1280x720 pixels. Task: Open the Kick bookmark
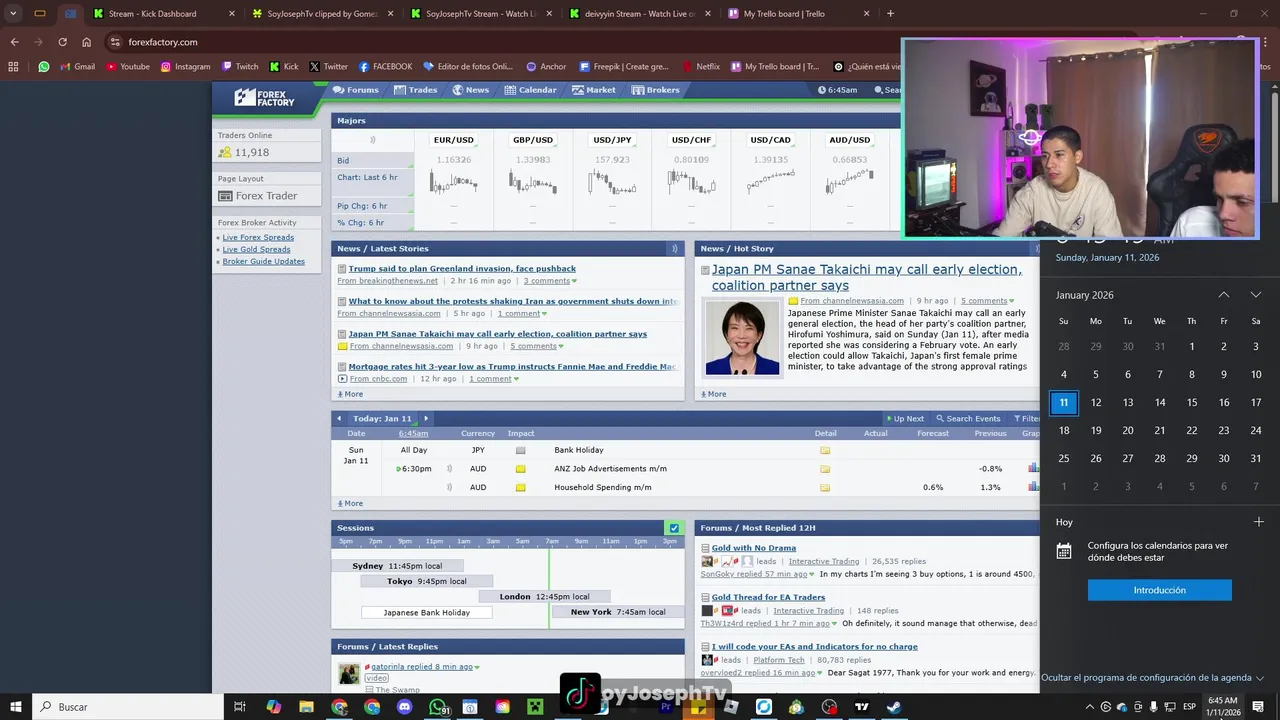tap(283, 67)
